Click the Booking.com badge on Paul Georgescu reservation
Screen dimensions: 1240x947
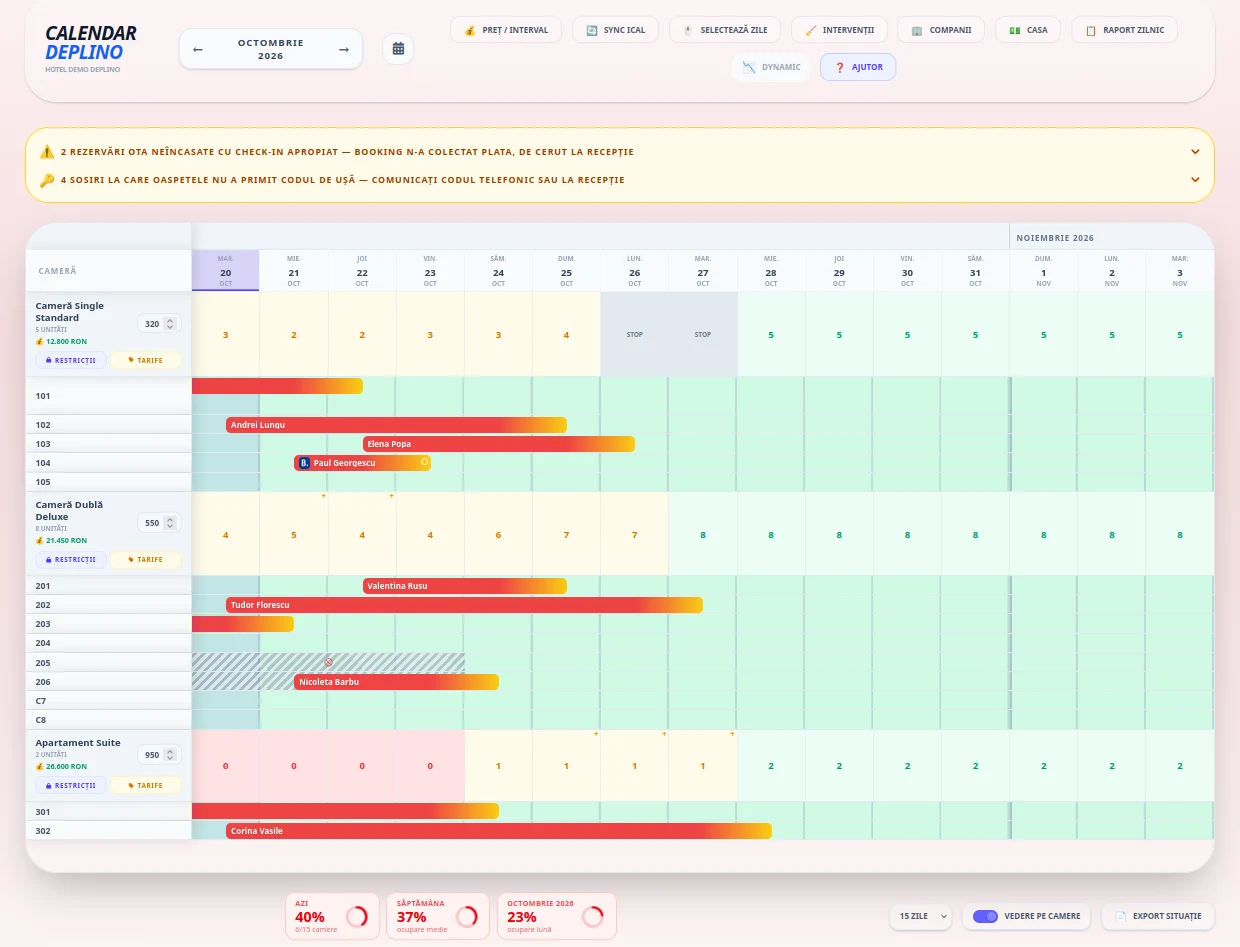[304, 463]
